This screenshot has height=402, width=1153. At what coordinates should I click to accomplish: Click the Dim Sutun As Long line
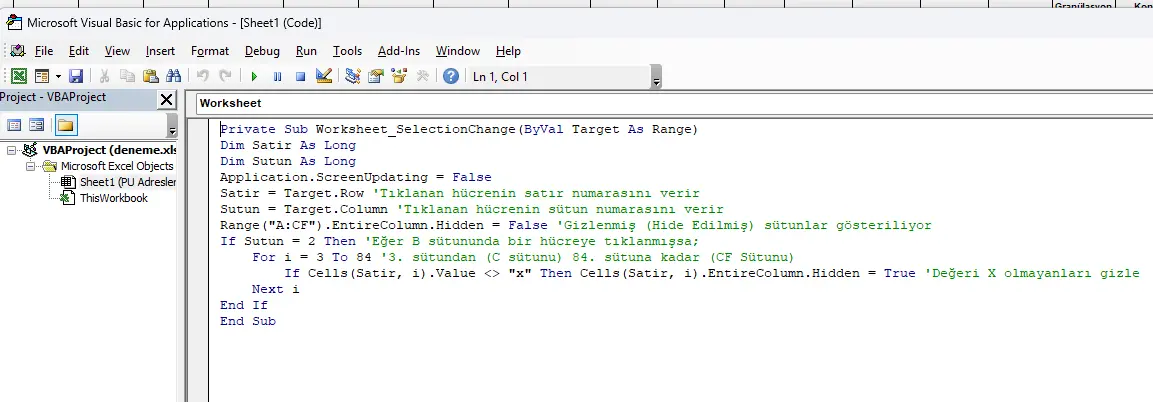pyautogui.click(x=288, y=162)
